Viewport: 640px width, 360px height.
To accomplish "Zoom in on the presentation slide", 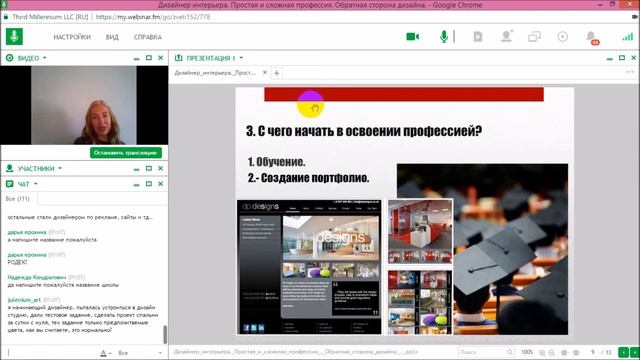I will tap(542, 352).
